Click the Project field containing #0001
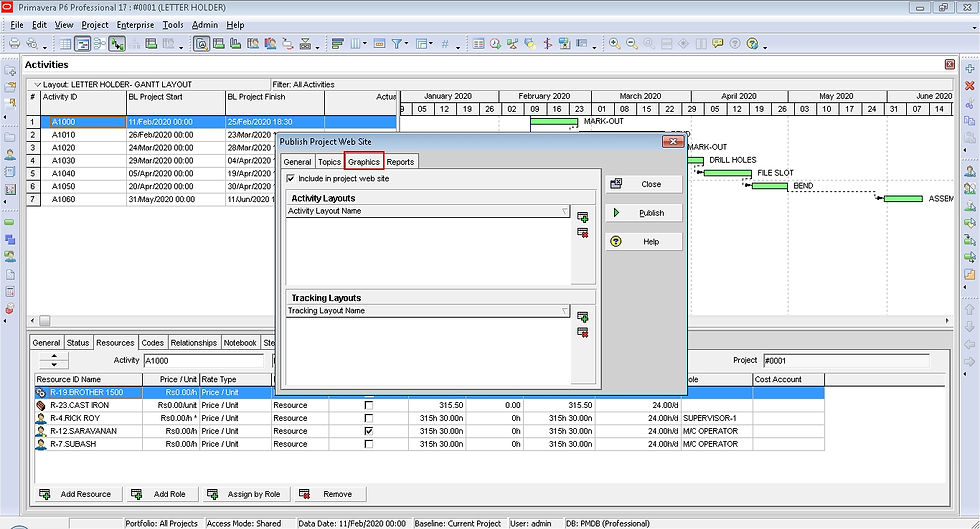 (846, 361)
